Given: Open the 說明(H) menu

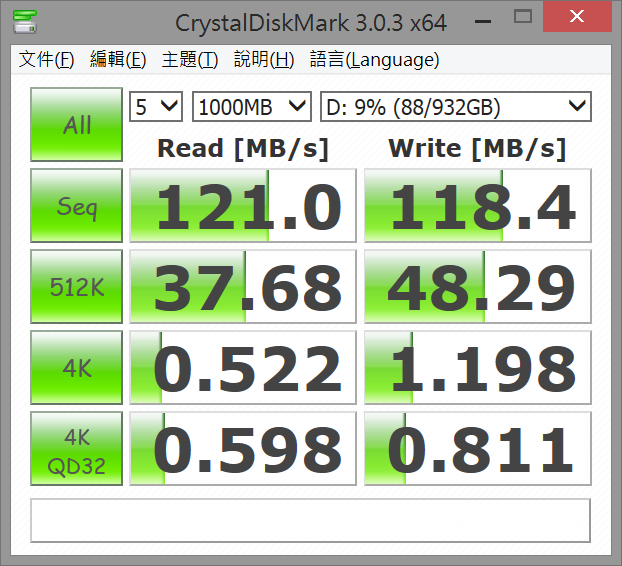Looking at the screenshot, I should (264, 59).
